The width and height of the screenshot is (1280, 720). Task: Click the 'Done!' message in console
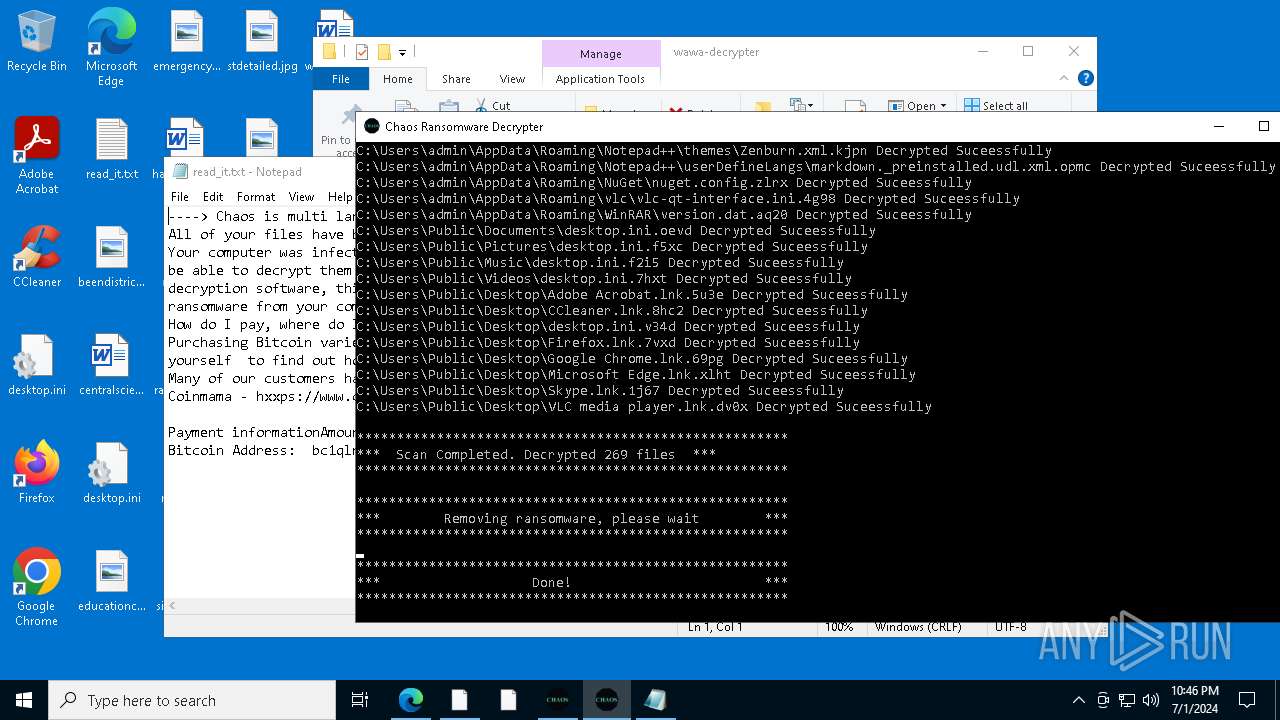click(551, 582)
